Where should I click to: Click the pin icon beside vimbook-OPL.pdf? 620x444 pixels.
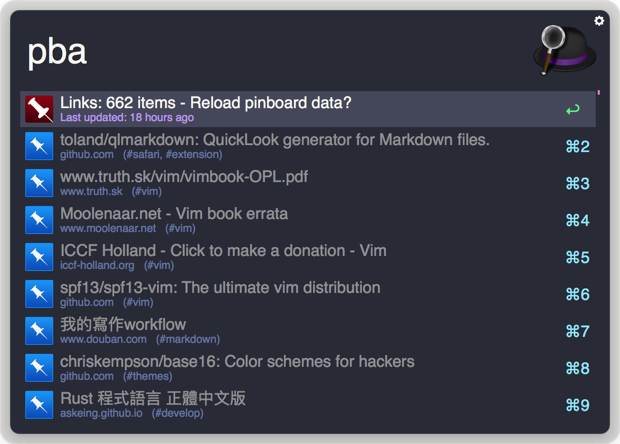coord(39,183)
